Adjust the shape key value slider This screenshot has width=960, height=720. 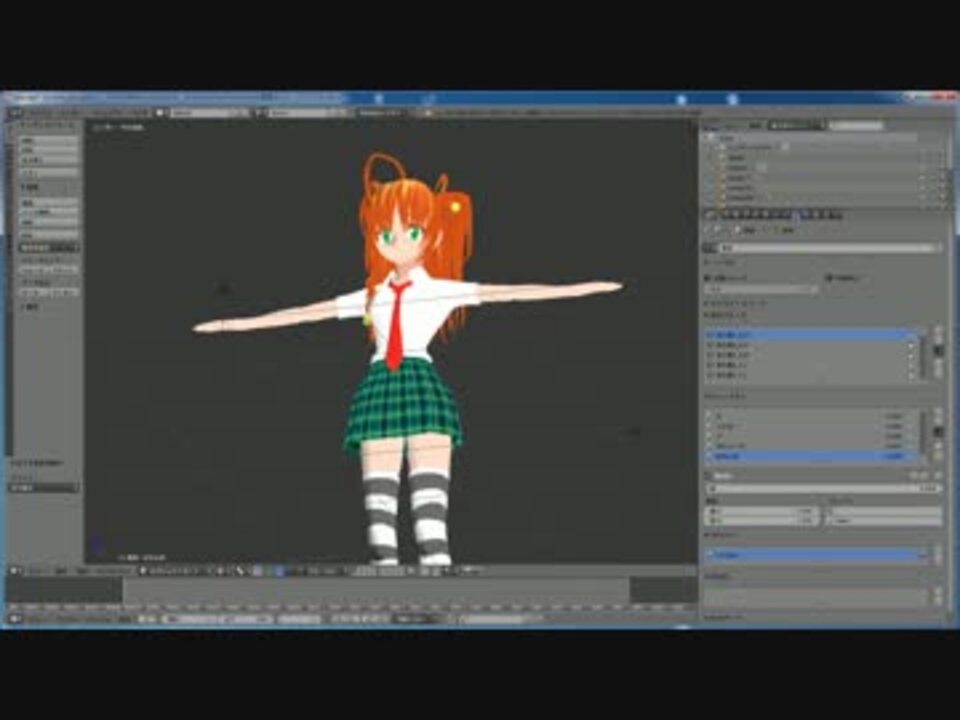pyautogui.click(x=823, y=489)
